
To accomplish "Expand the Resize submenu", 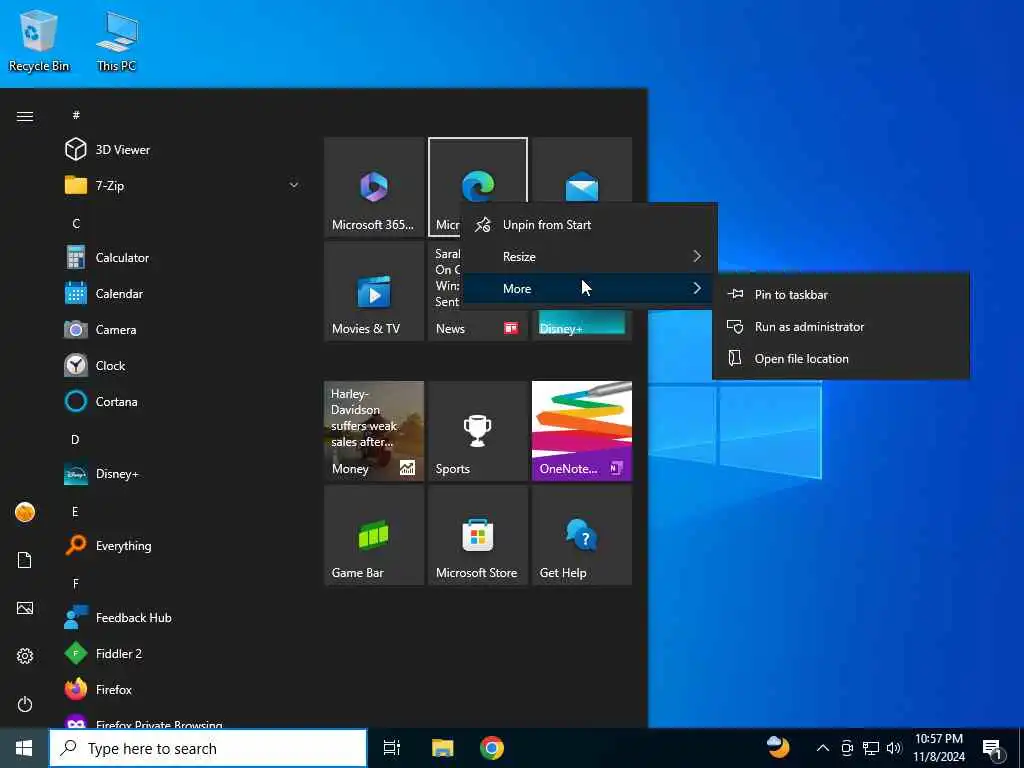I will tap(589, 257).
